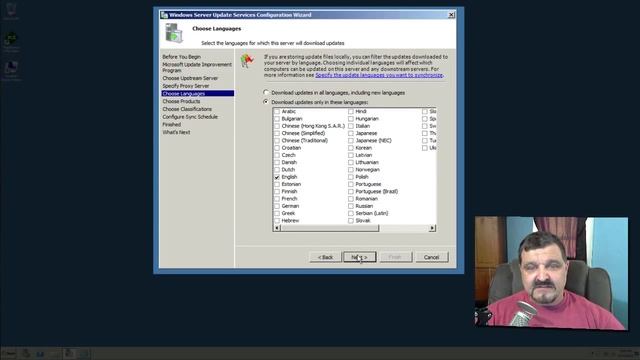The height and width of the screenshot is (360, 640).
Task: Click the greyed-out Finish button
Action: [396, 257]
